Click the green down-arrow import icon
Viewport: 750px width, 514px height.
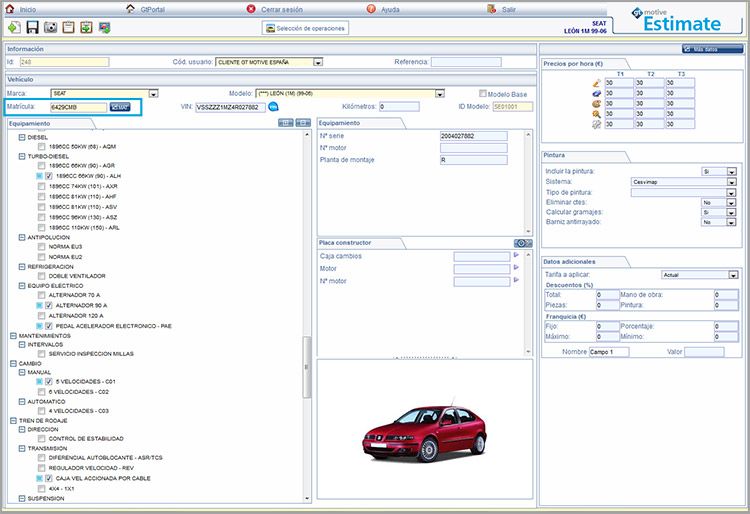[86, 27]
